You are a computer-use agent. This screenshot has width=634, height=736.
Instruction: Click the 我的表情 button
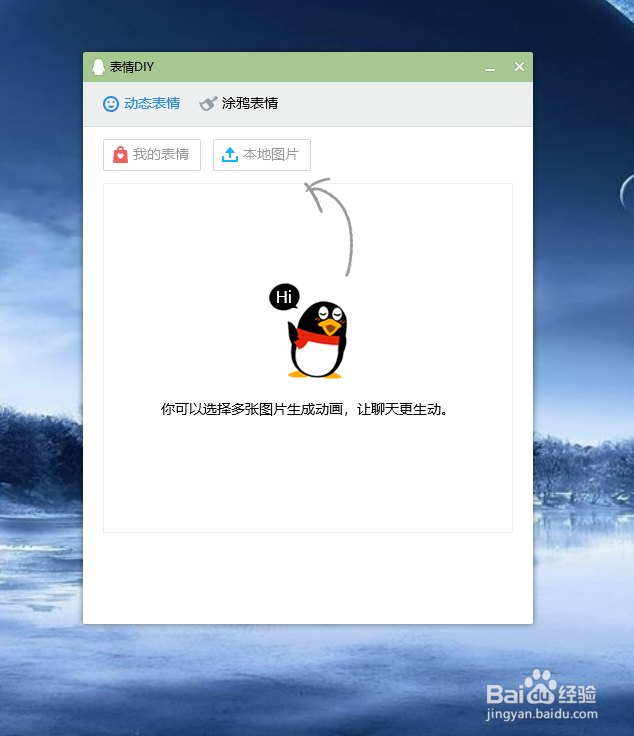point(152,155)
